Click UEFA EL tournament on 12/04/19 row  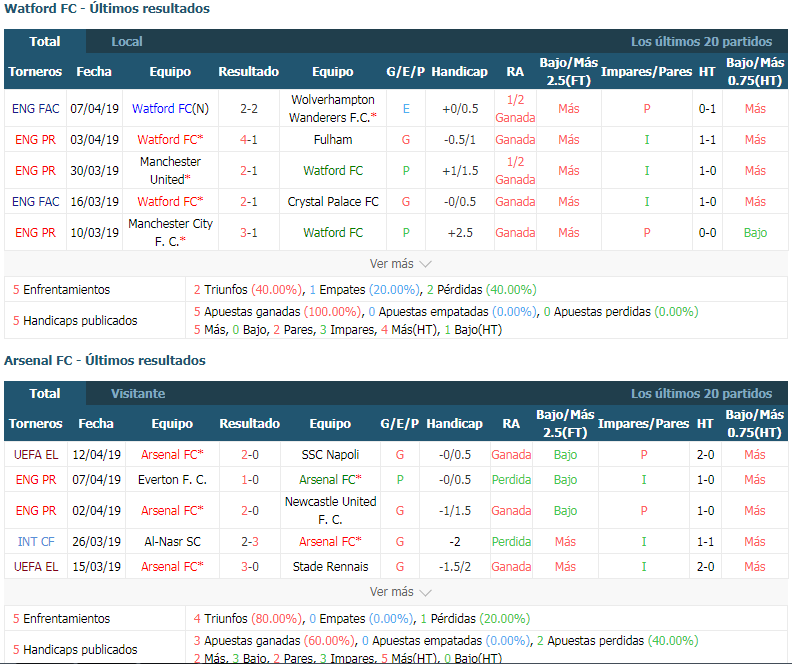click(36, 455)
